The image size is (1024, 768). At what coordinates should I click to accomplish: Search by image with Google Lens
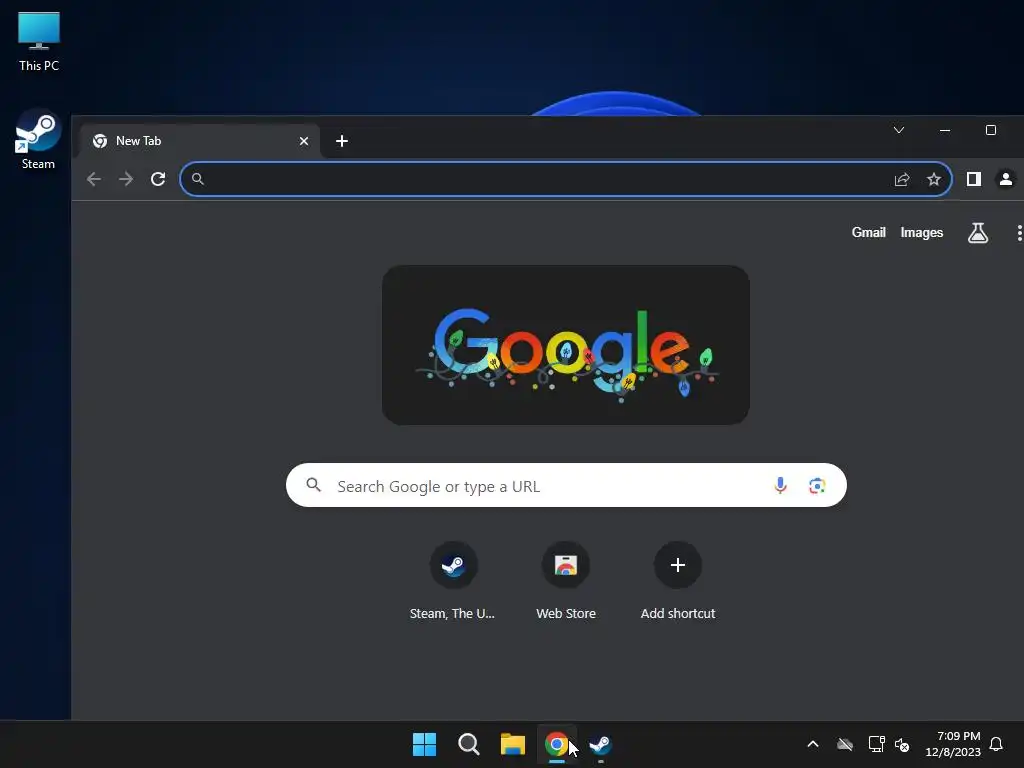tap(817, 485)
